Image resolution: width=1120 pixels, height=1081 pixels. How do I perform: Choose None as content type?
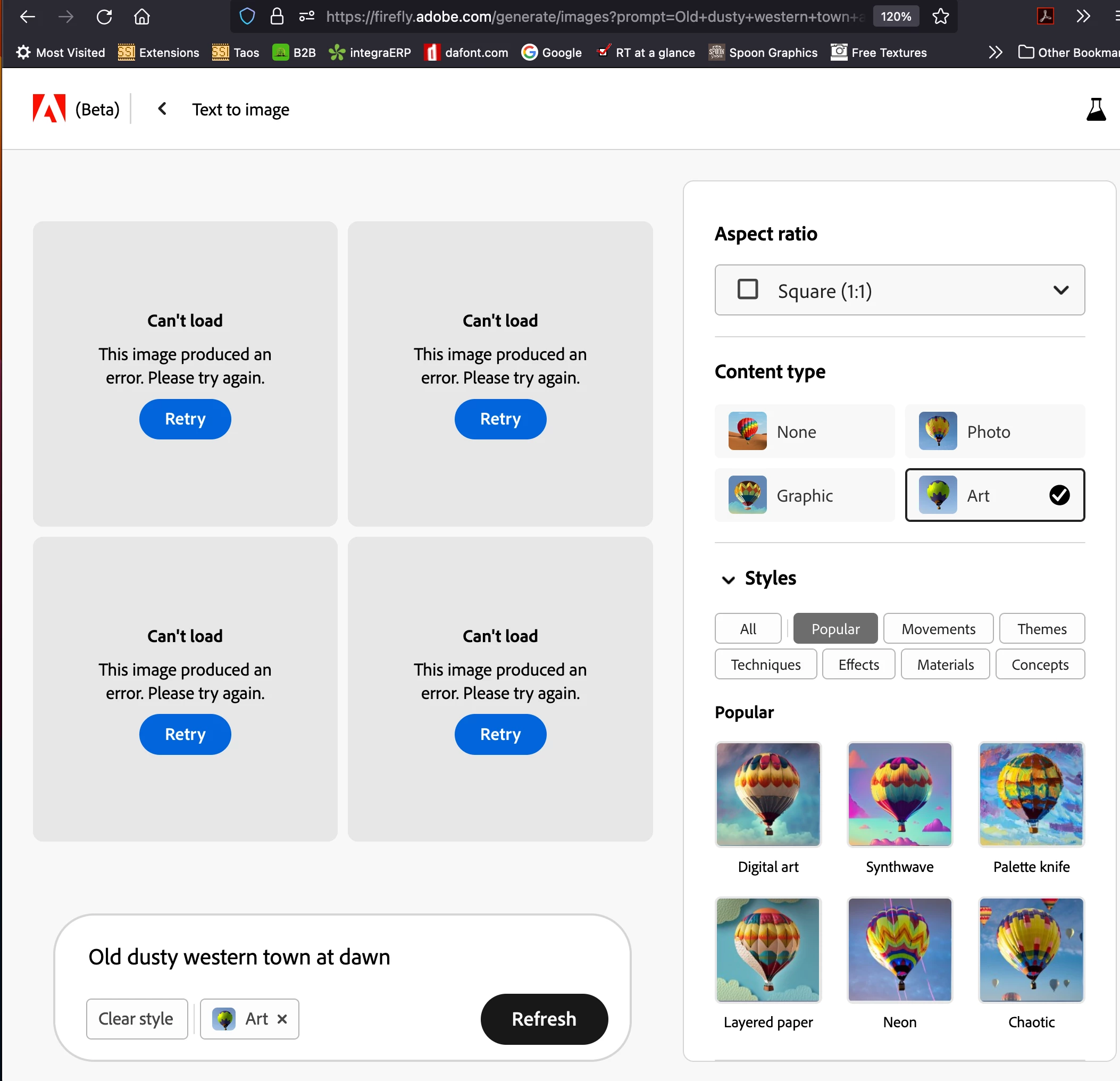click(x=804, y=431)
